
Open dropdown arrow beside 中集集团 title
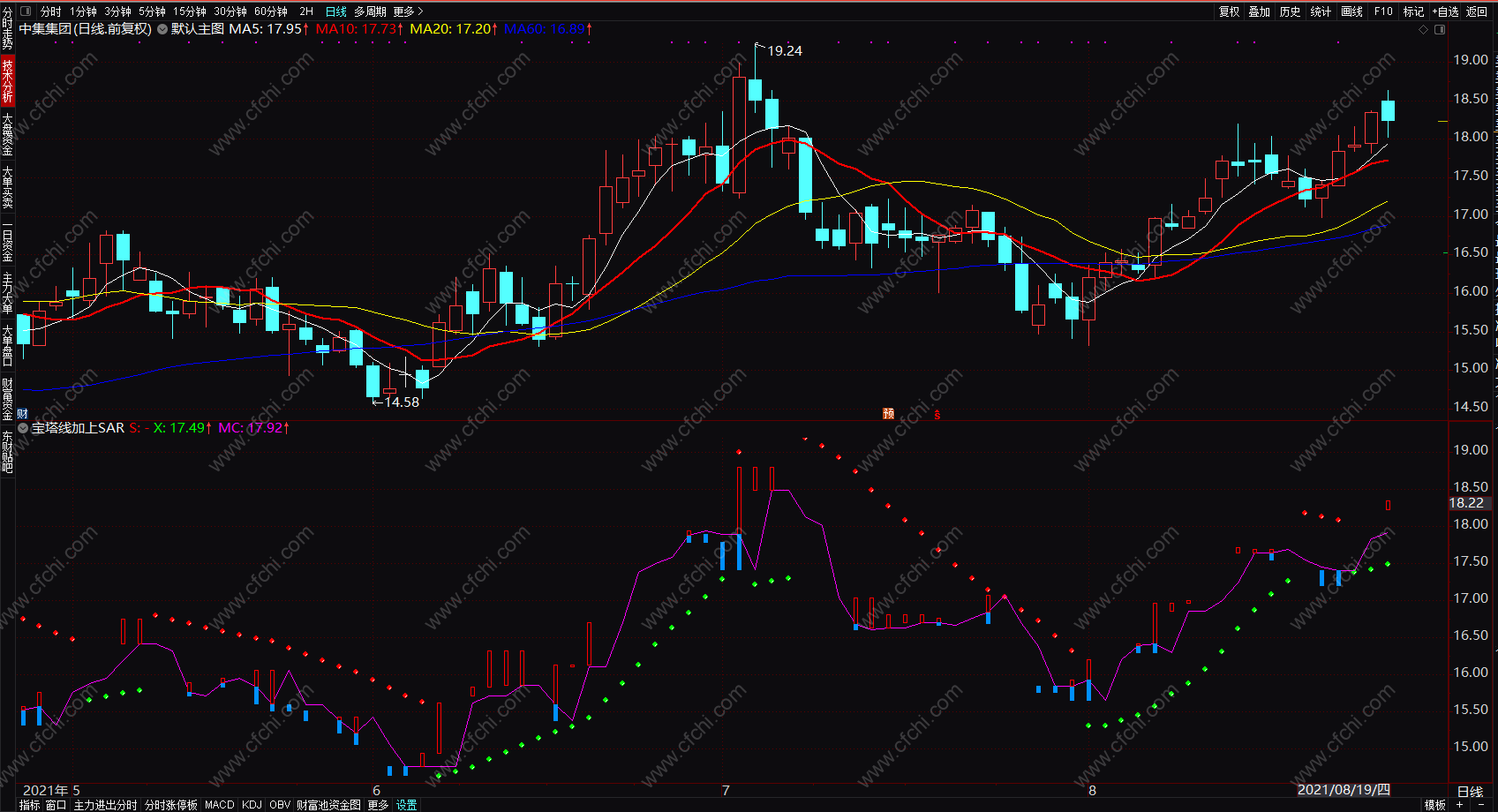click(x=162, y=29)
